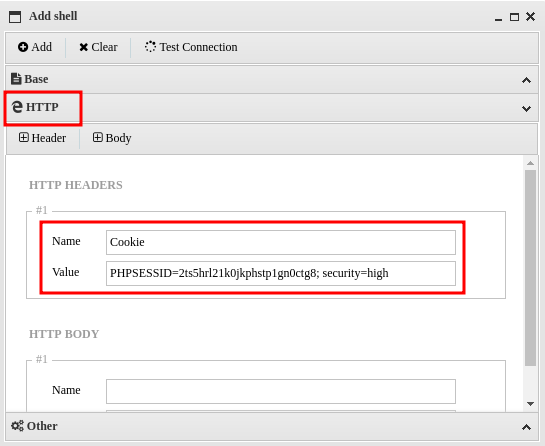Viewport: 545px width, 446px height.
Task: Open the Base section label
Action: tap(36, 79)
